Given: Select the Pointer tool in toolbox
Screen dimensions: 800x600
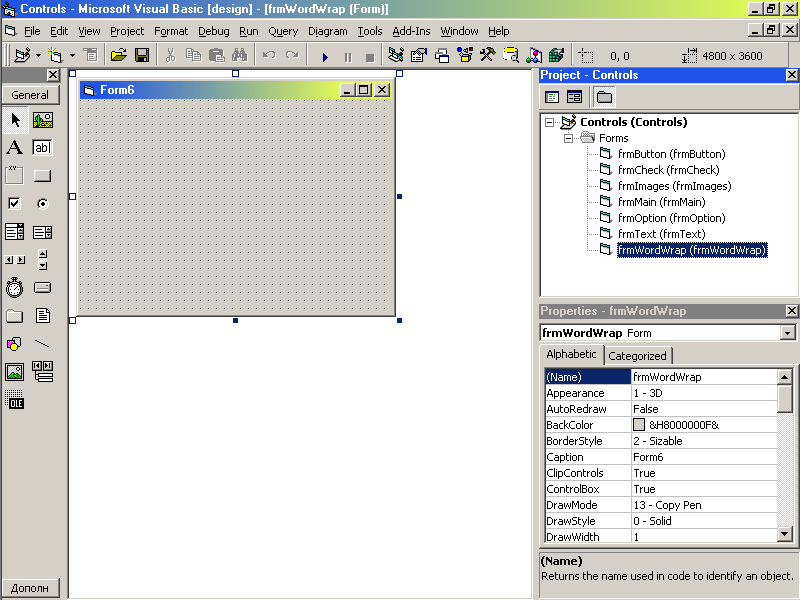Looking at the screenshot, I should (15, 120).
